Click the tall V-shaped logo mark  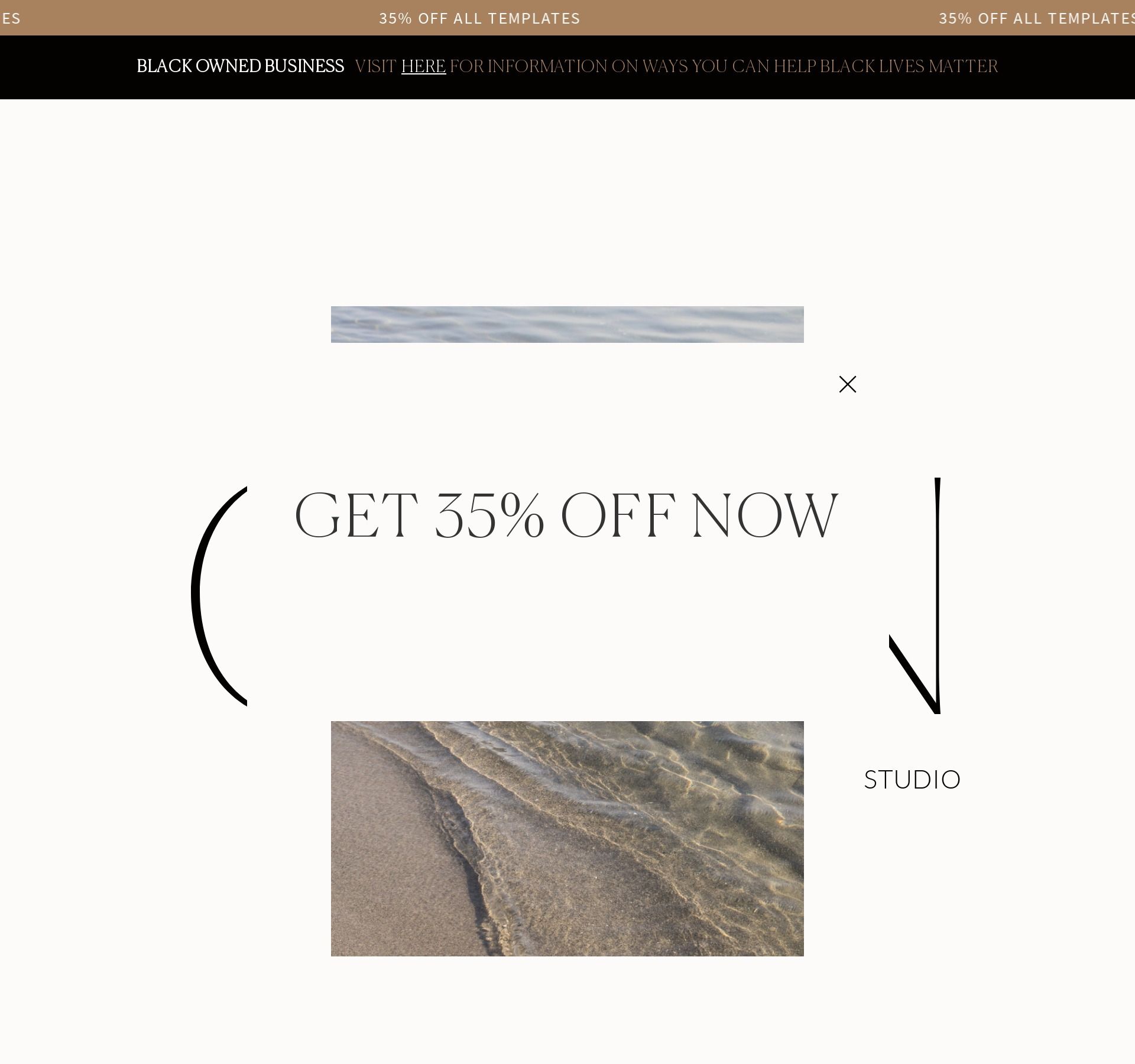pos(915,596)
